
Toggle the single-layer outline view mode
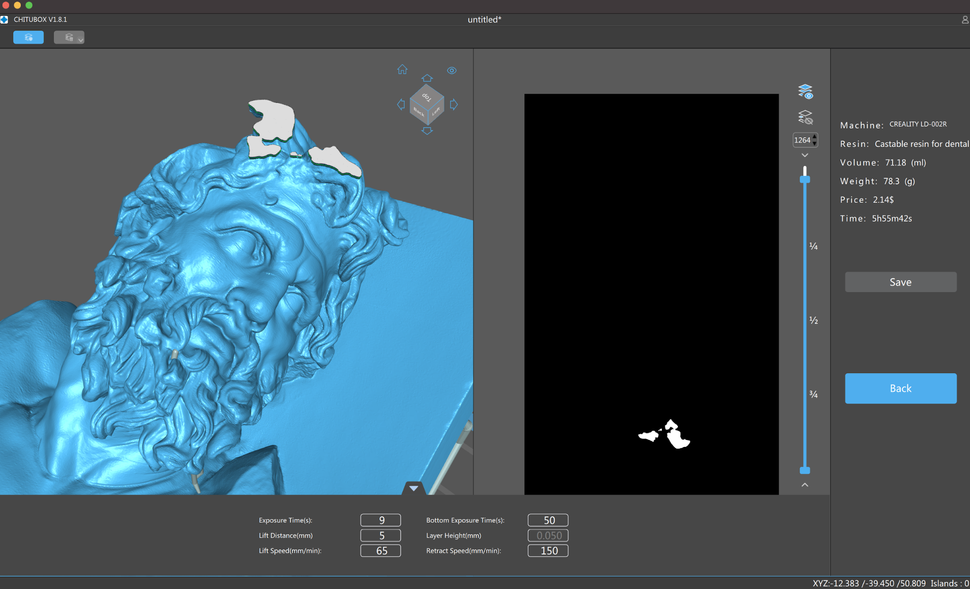coord(804,117)
